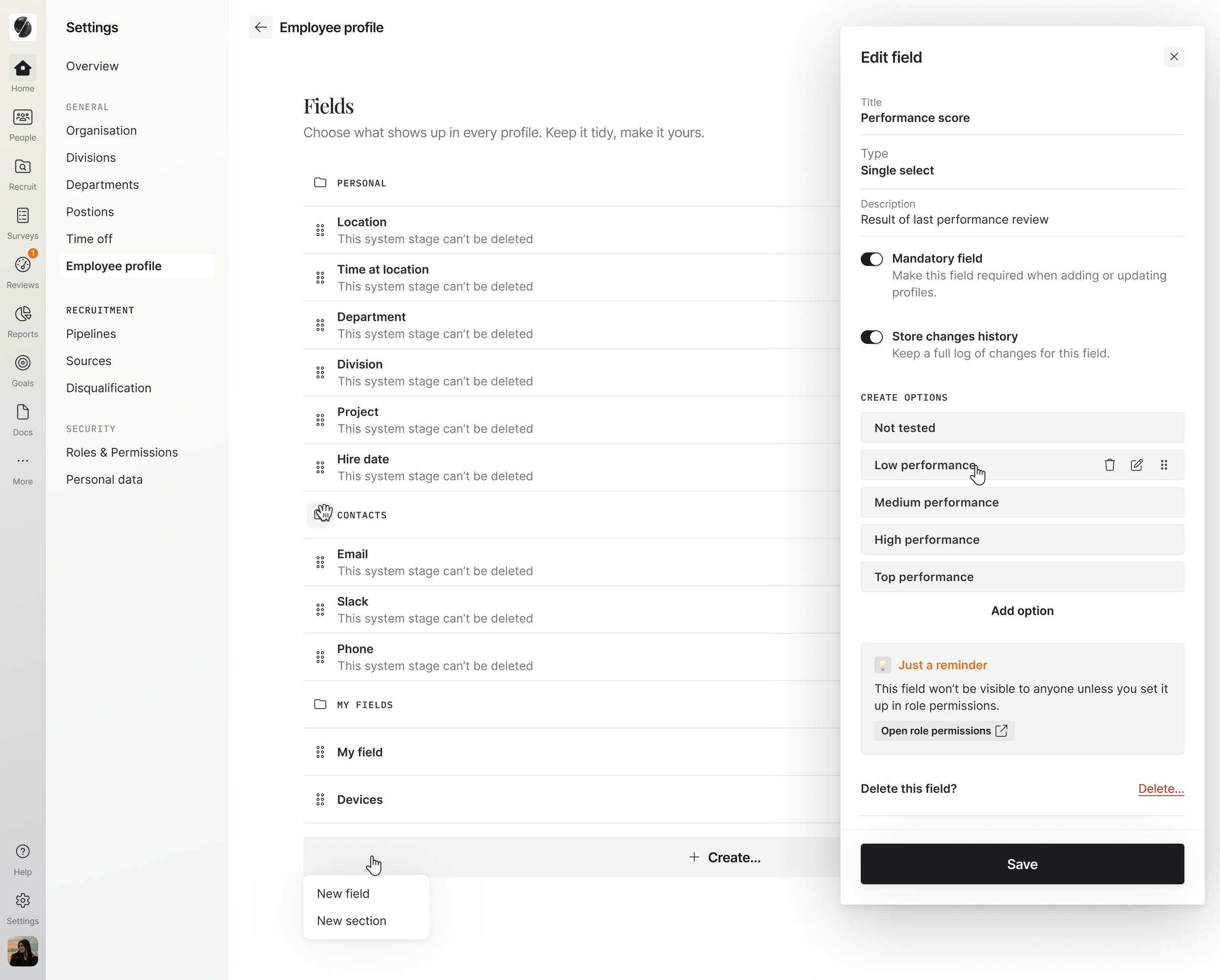This screenshot has height=980, width=1220.
Task: Open the Hire date field row
Action: (571, 467)
